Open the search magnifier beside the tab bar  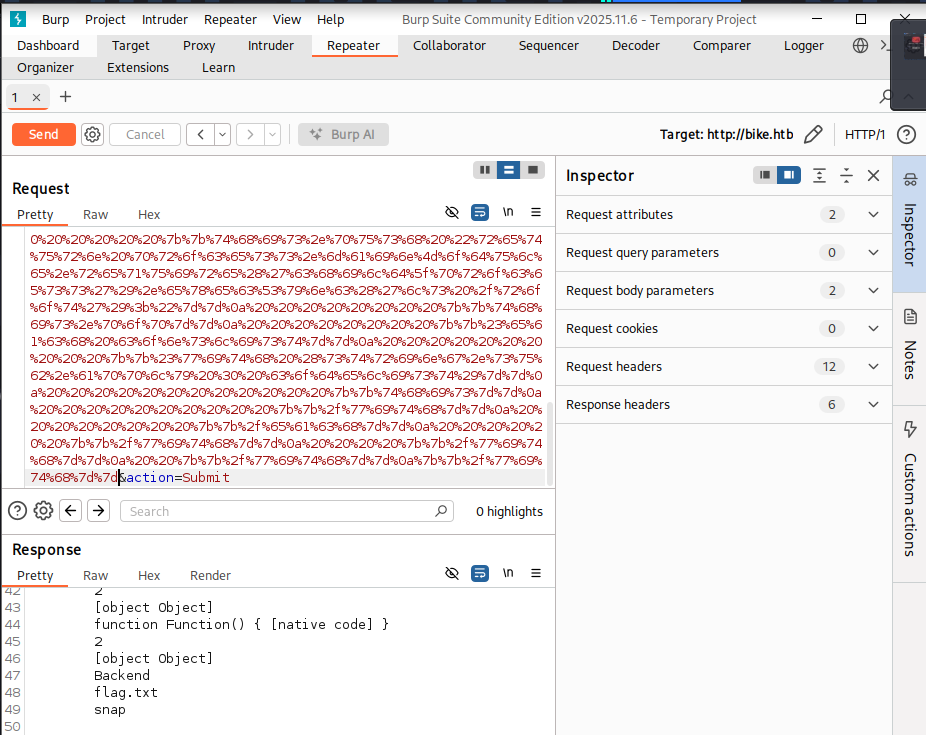coord(884,96)
